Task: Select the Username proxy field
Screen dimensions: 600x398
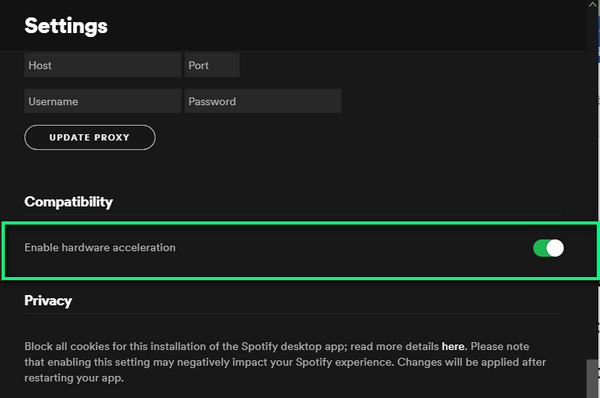Action: pyautogui.click(x=103, y=101)
